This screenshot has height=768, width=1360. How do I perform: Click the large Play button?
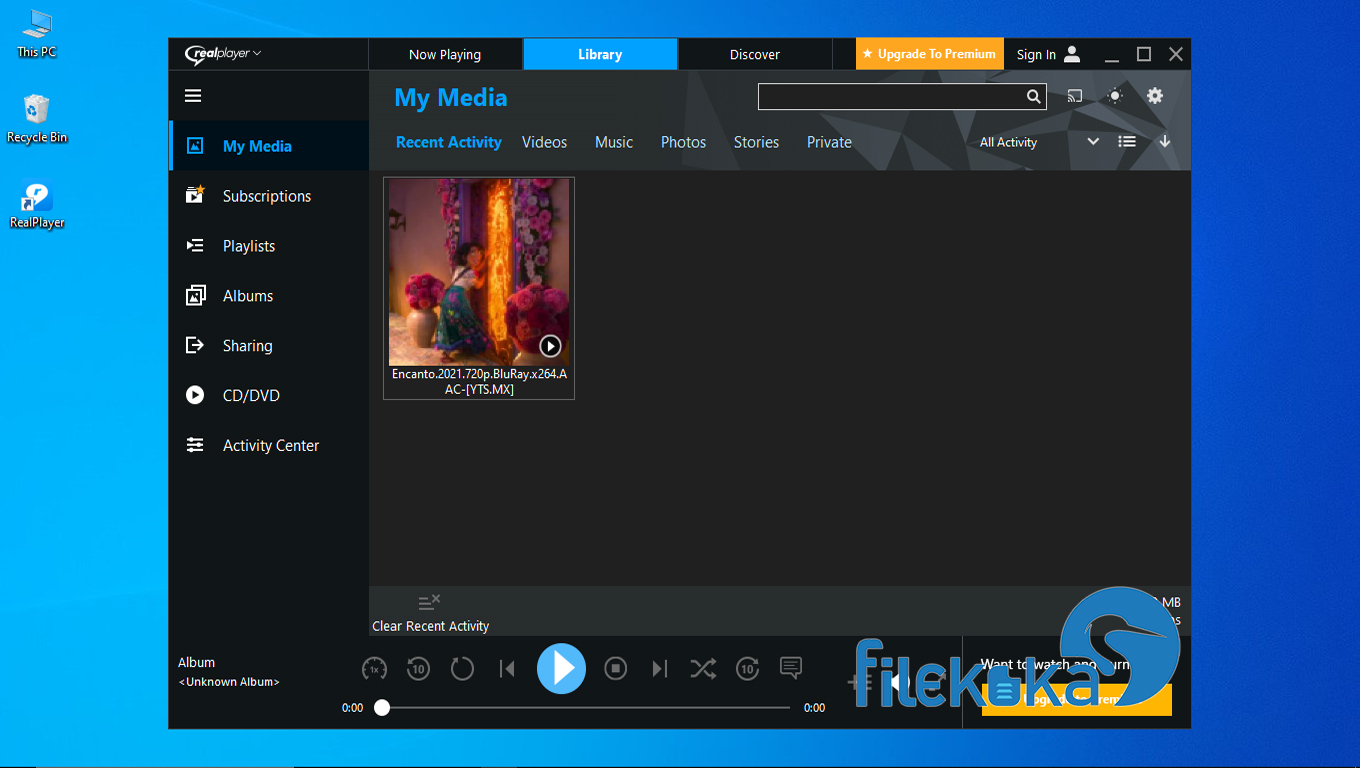562,668
